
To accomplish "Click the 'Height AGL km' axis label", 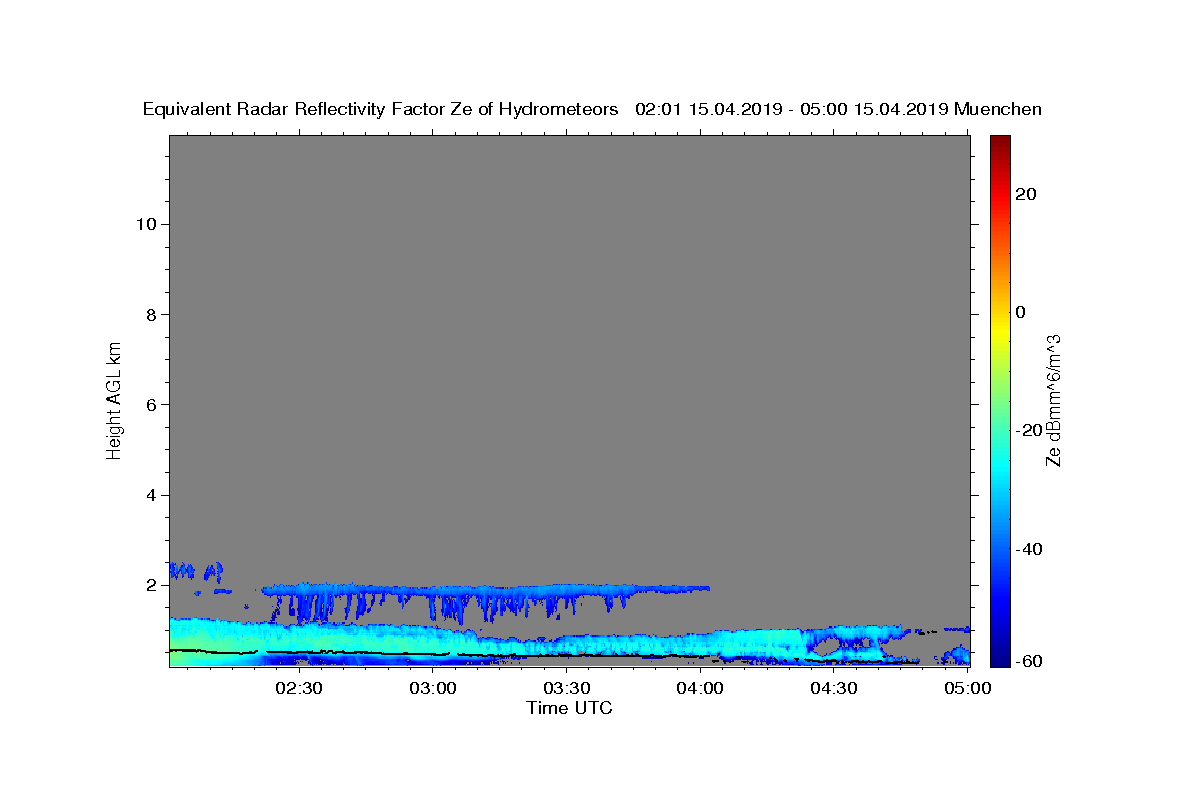I will (x=114, y=400).
